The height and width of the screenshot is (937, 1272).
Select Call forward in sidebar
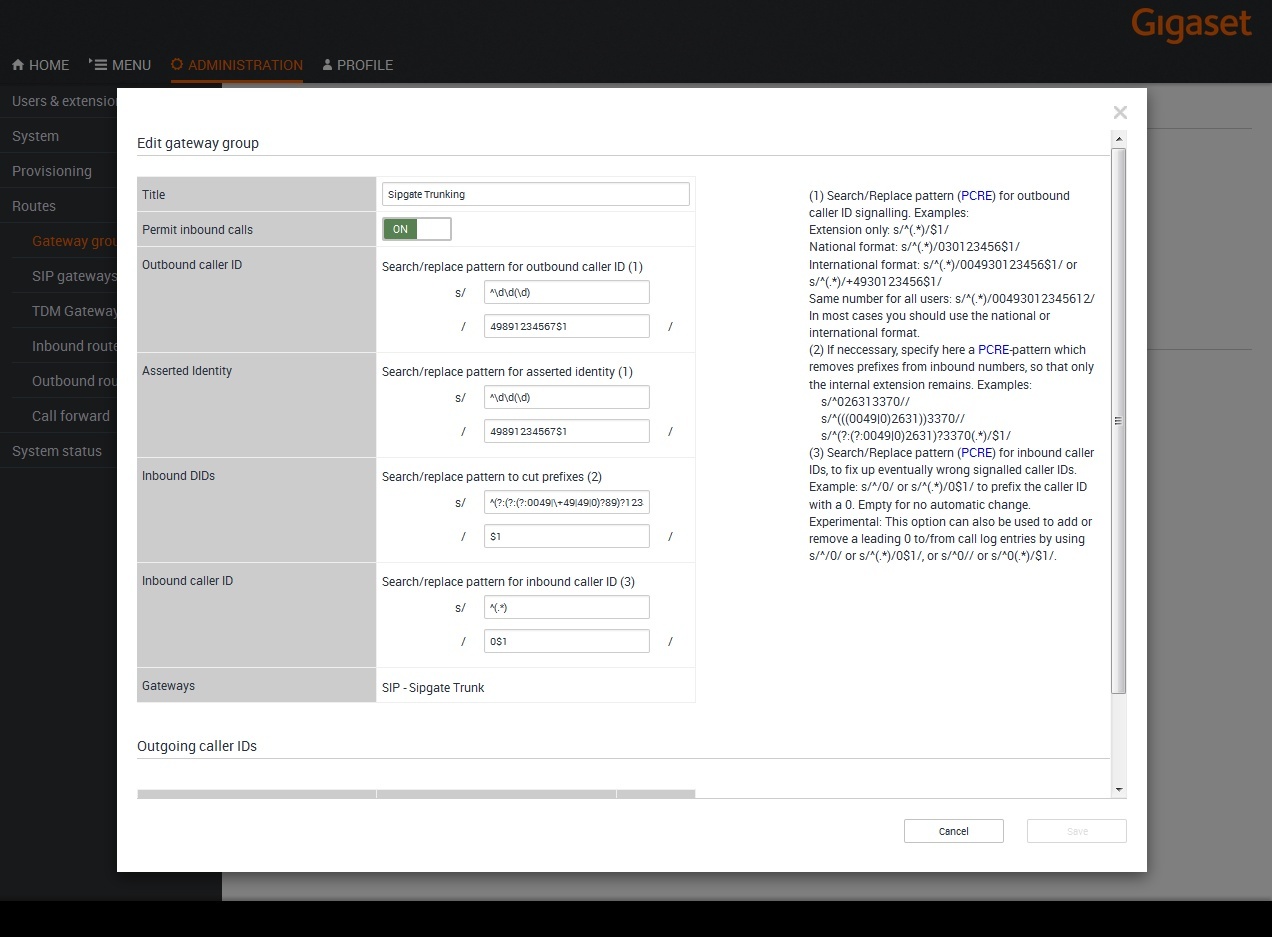[x=71, y=416]
